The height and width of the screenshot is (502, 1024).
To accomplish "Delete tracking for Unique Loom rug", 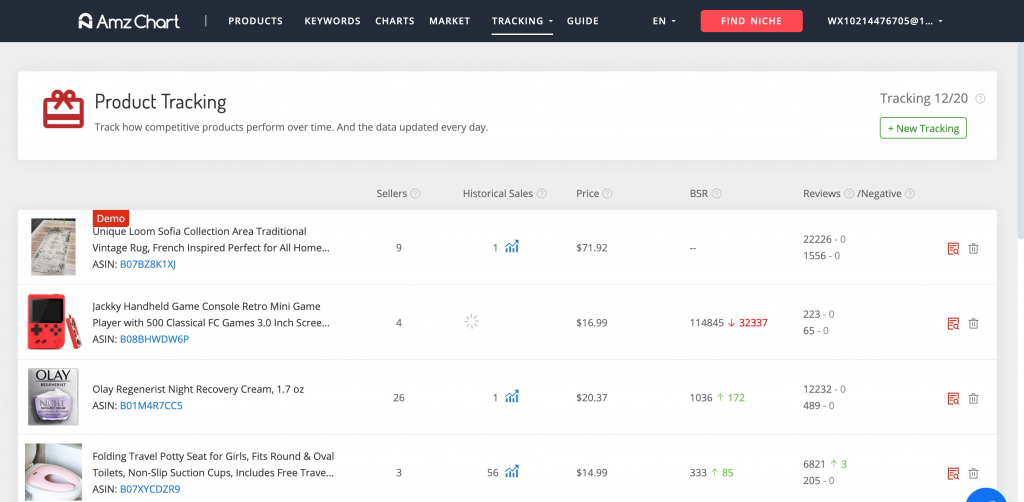I will (x=973, y=249).
